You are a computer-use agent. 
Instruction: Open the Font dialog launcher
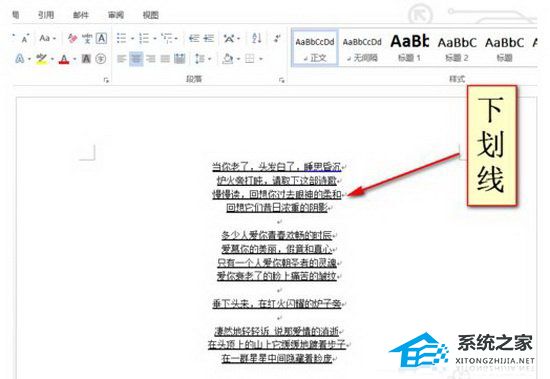[106, 80]
